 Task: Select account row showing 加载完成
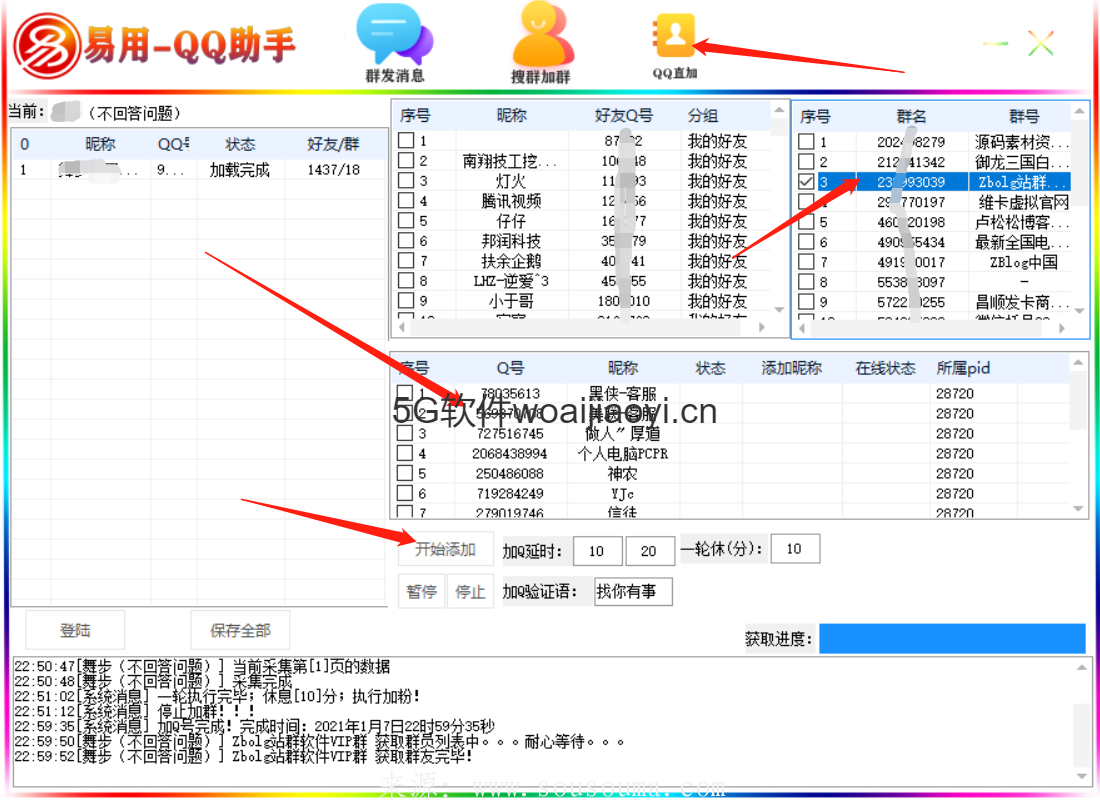[199, 170]
